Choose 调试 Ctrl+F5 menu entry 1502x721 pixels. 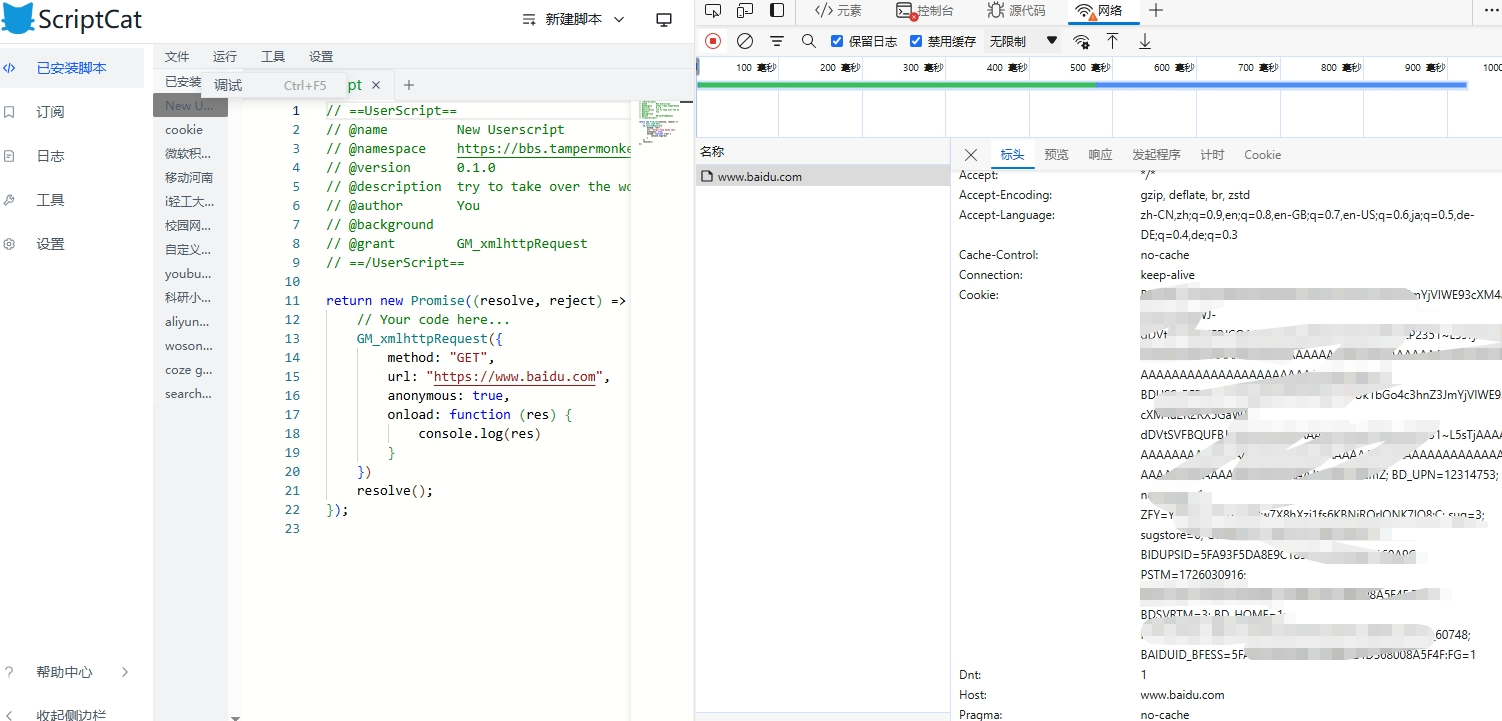coord(272,85)
